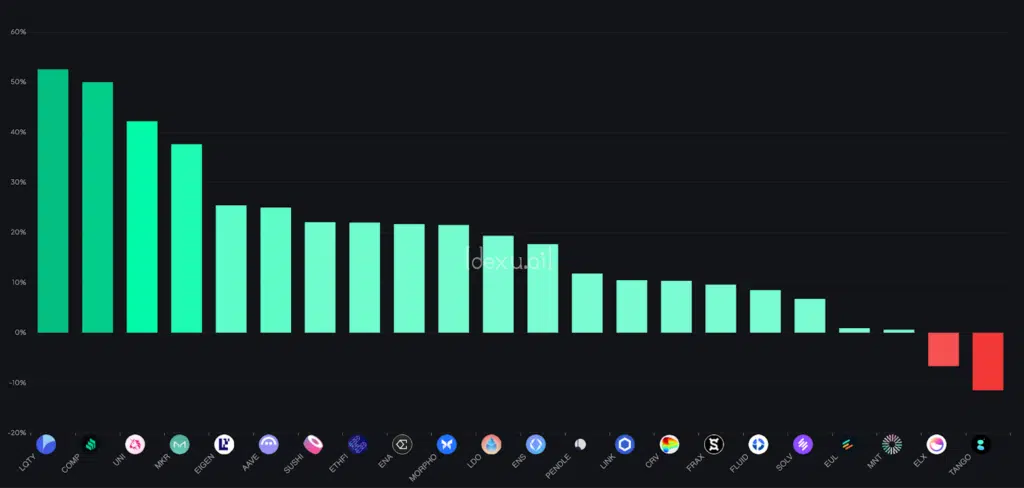This screenshot has width=1024, height=488.
Task: Click the COMP token icon
Action: pyautogui.click(x=91, y=444)
